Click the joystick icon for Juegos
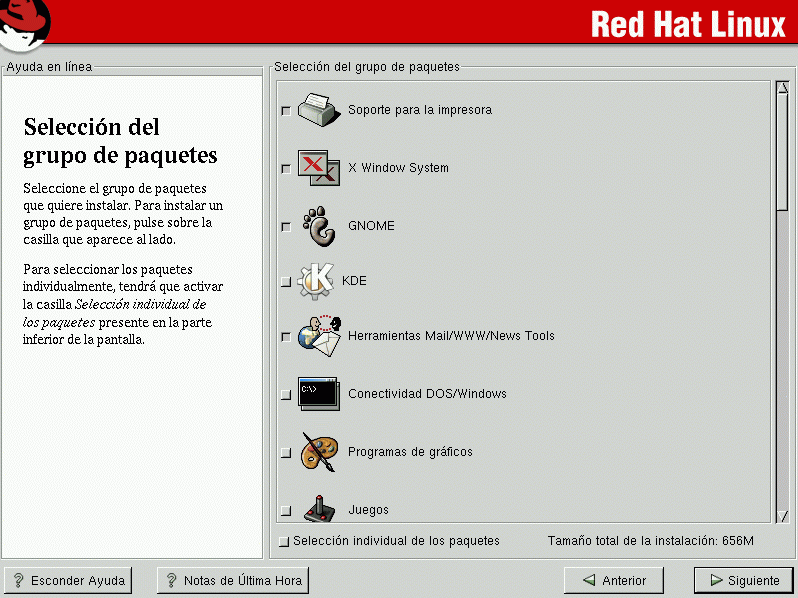The width and height of the screenshot is (798, 598). tap(319, 508)
